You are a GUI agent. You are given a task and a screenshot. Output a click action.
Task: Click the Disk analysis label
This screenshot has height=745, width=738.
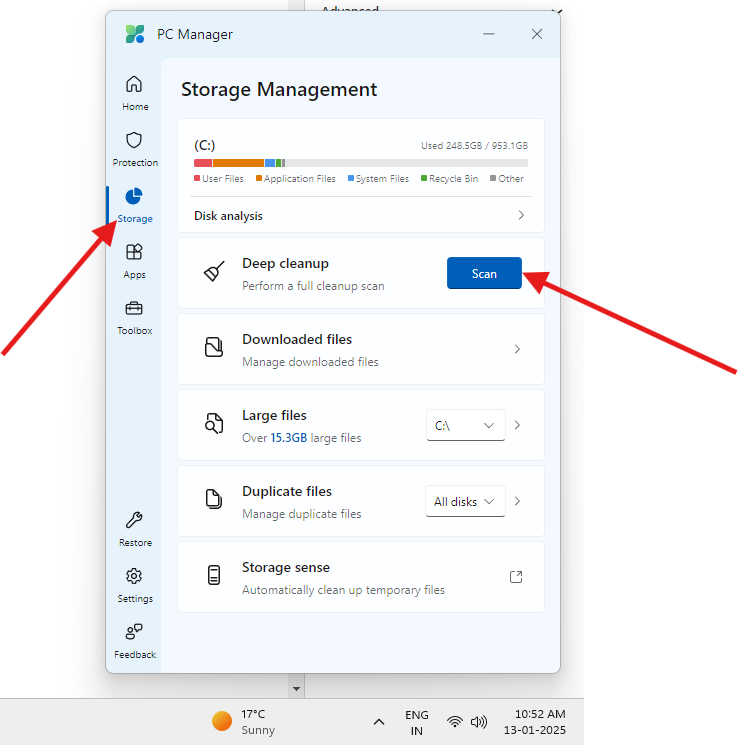[228, 216]
